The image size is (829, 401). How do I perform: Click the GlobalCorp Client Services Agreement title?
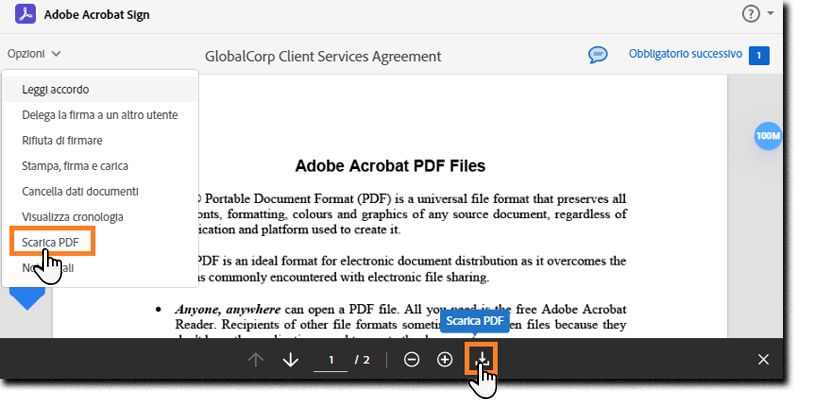point(323,56)
